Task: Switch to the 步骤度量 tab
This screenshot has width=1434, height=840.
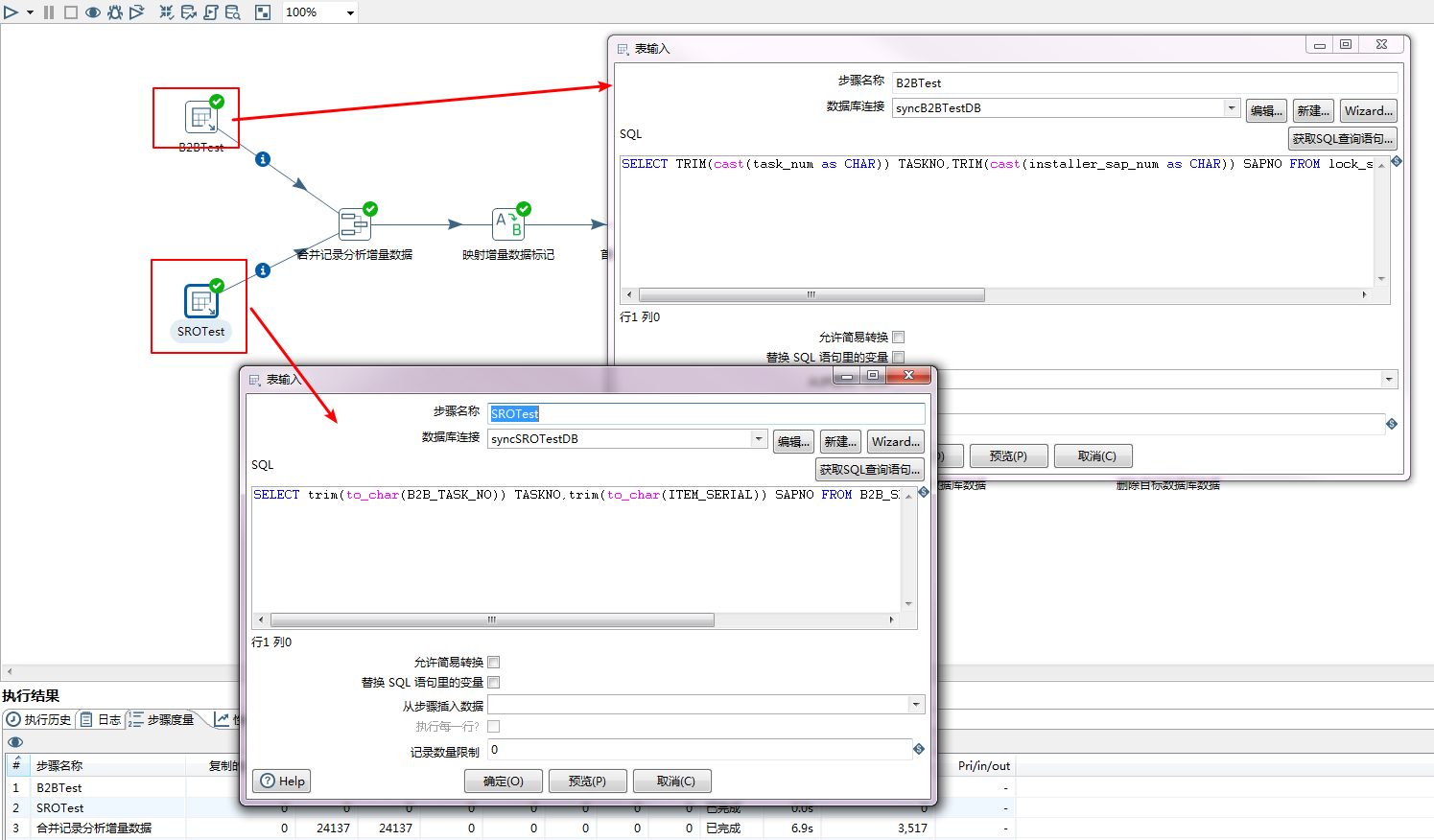Action: (161, 719)
